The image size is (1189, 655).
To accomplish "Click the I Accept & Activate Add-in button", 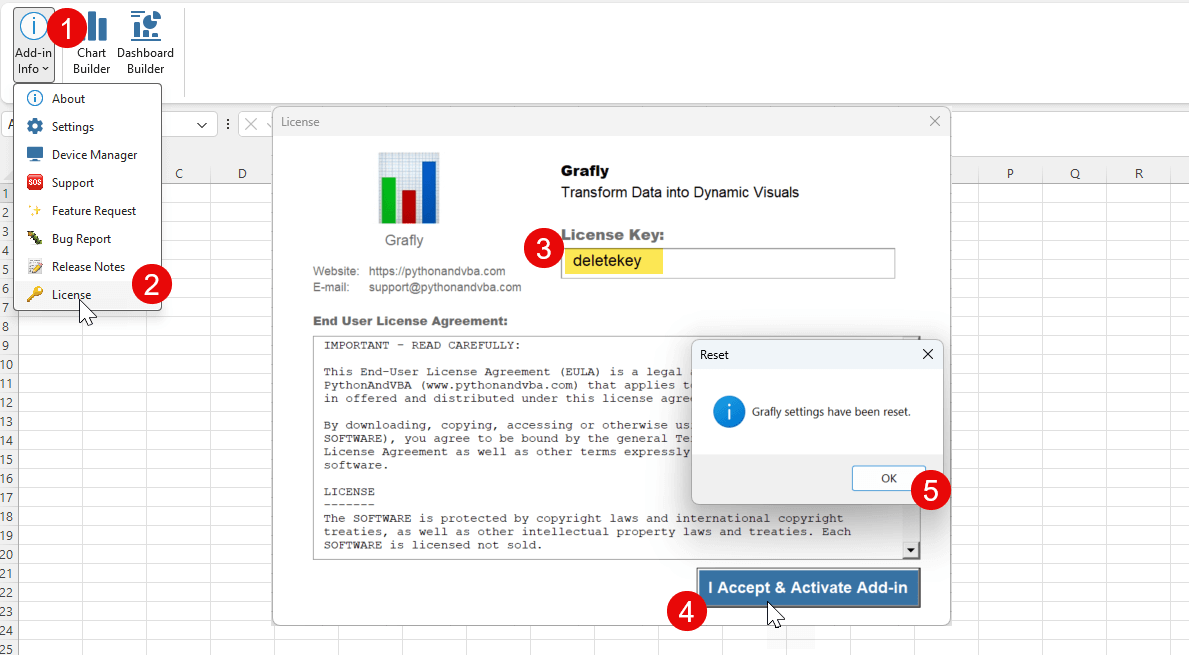I will point(807,588).
